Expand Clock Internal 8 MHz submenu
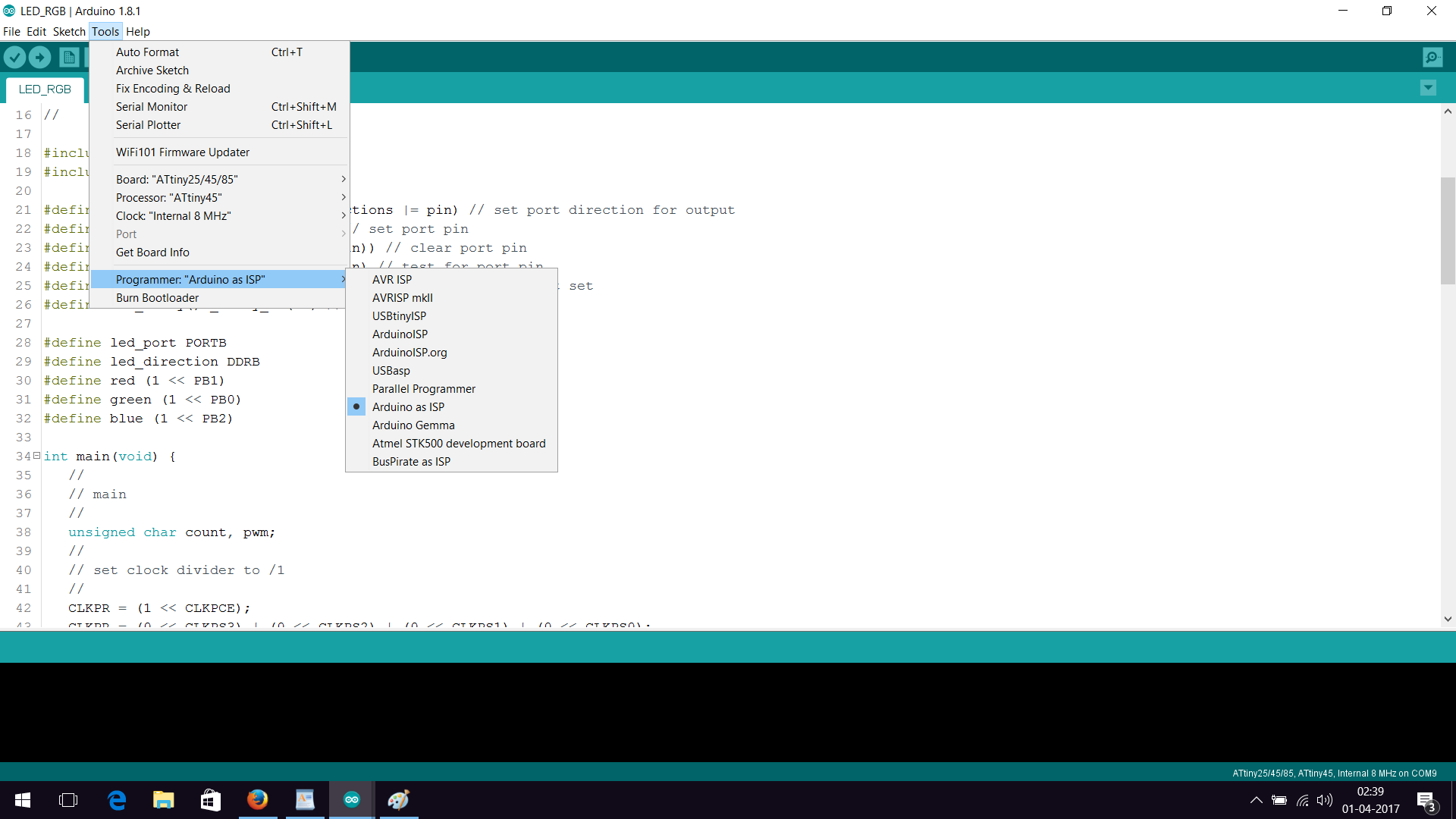Image resolution: width=1456 pixels, height=819 pixels. pyautogui.click(x=219, y=216)
